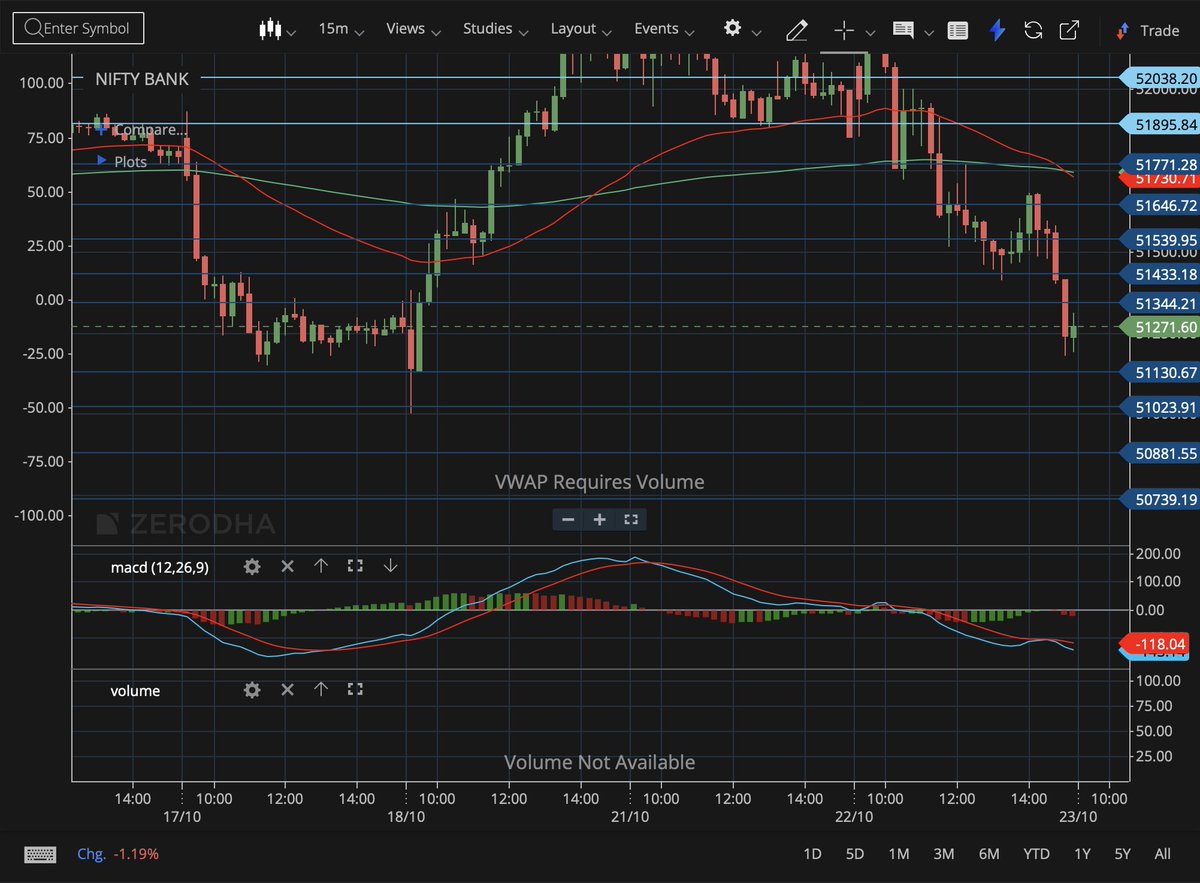Open the Layout dropdown menu
Image resolution: width=1200 pixels, height=883 pixels.
click(x=581, y=29)
